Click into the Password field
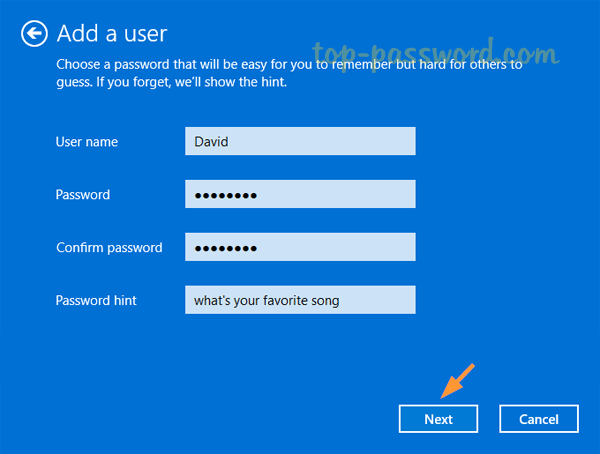 click(300, 195)
